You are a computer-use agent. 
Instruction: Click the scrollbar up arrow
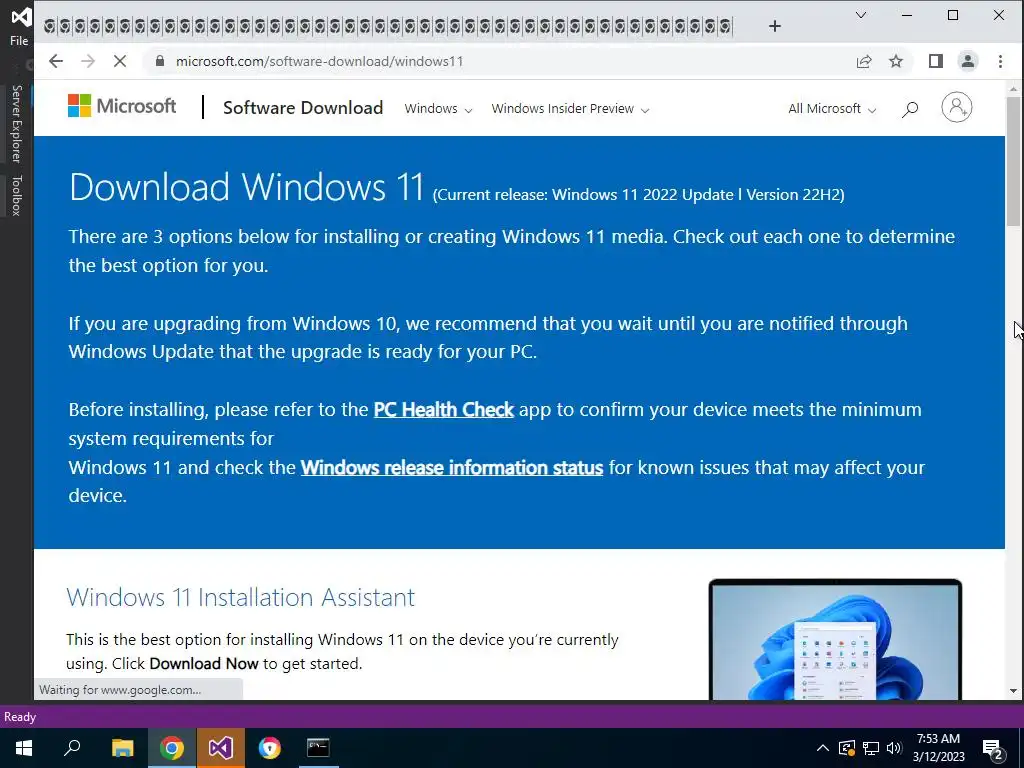tap(1014, 88)
